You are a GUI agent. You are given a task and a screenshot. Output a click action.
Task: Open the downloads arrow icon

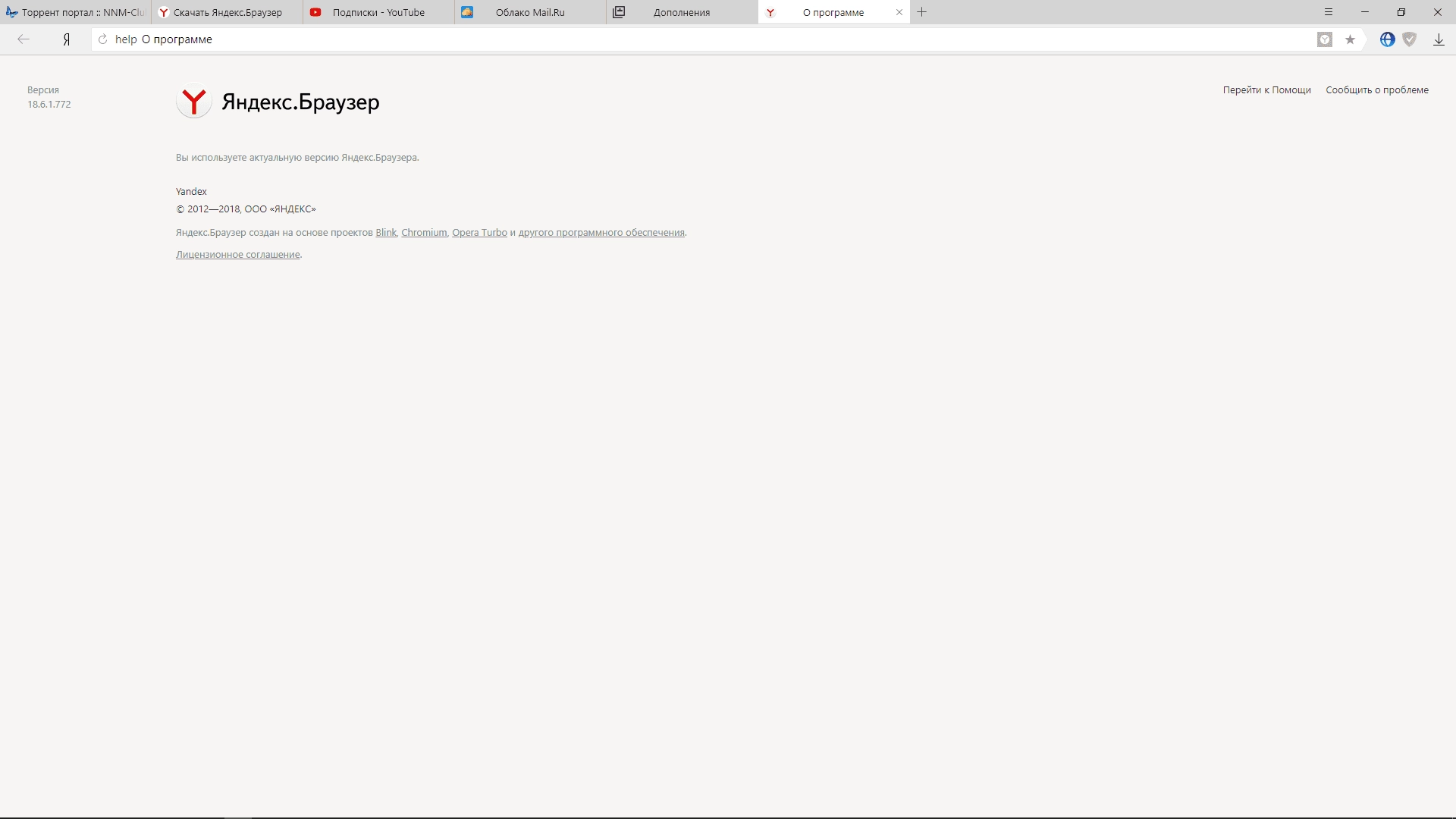[1439, 39]
